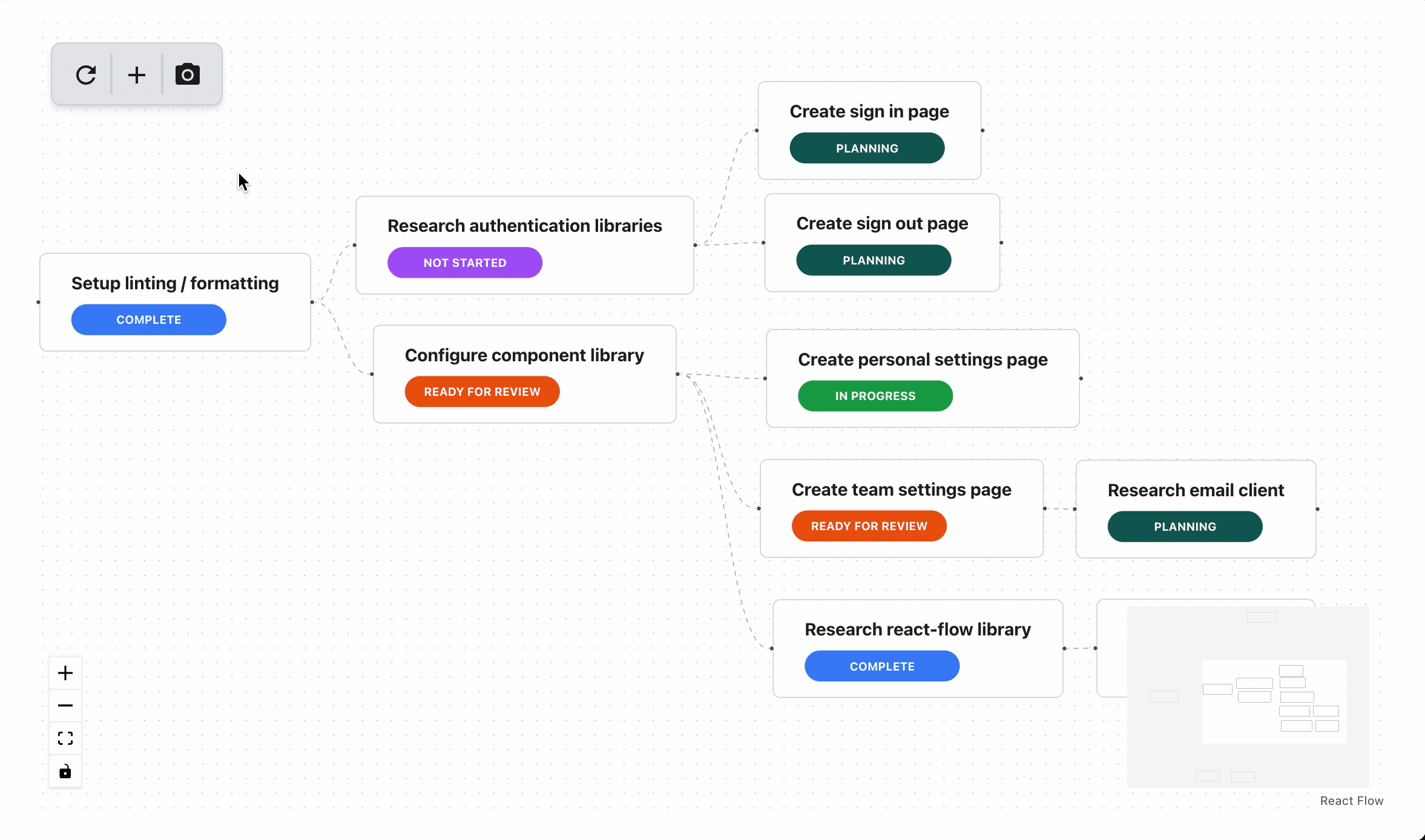Click the screenshot/camera icon
This screenshot has width=1425, height=840.
click(187, 75)
